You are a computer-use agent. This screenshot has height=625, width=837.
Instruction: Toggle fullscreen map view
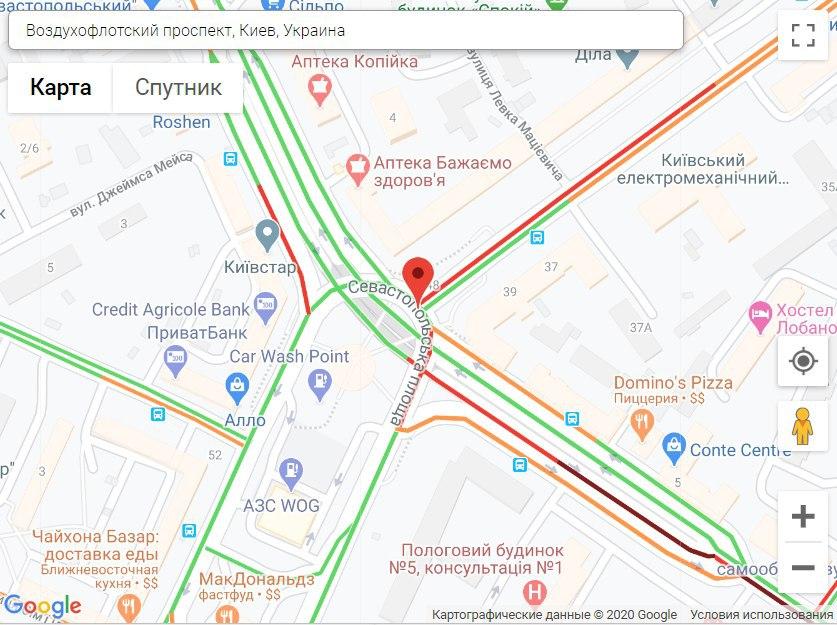[x=802, y=35]
